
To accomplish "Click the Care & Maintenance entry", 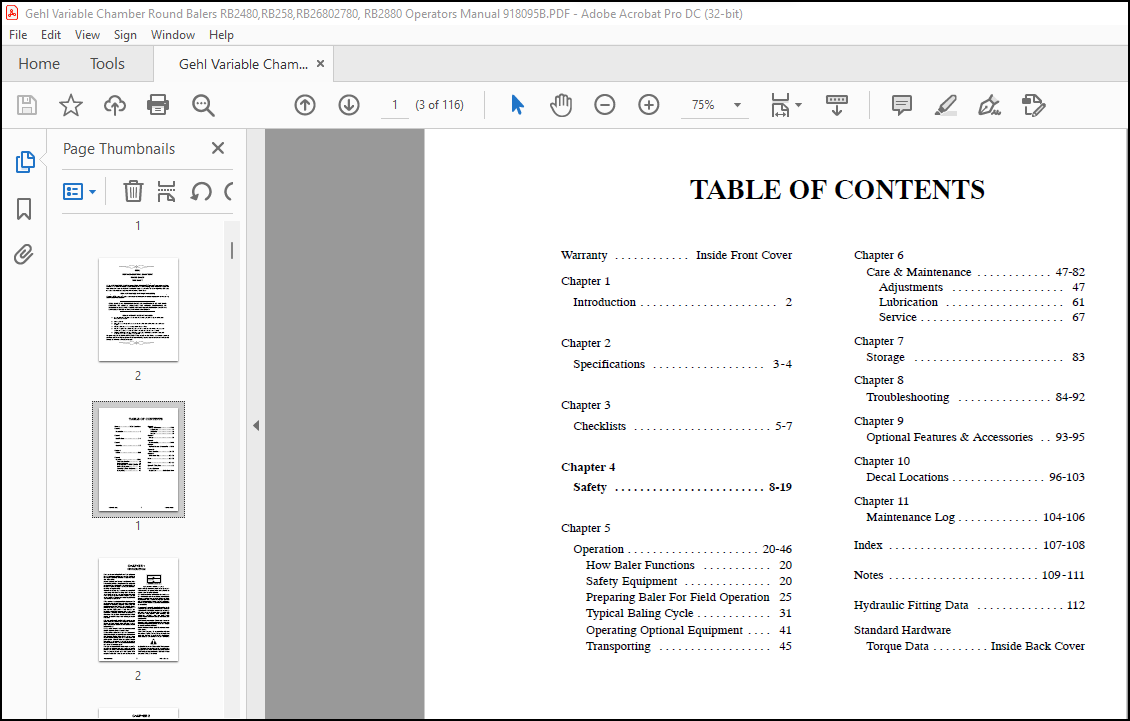I will [x=975, y=272].
